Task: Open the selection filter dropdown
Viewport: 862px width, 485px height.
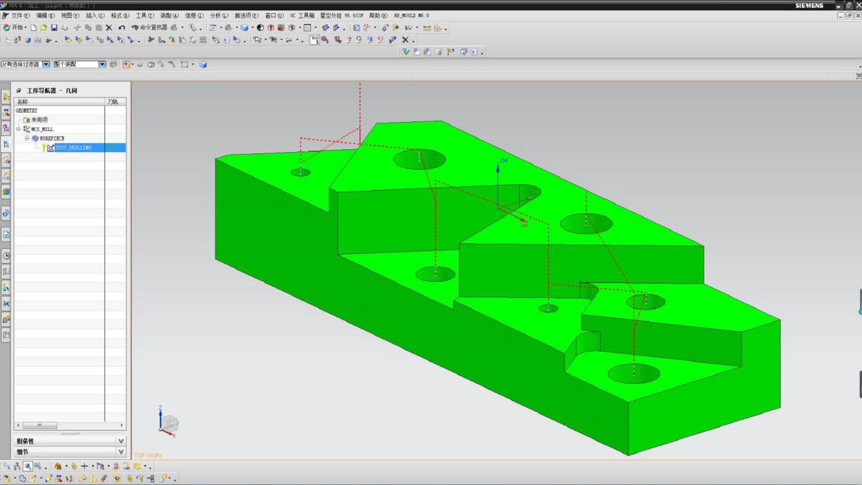Action: tap(46, 64)
